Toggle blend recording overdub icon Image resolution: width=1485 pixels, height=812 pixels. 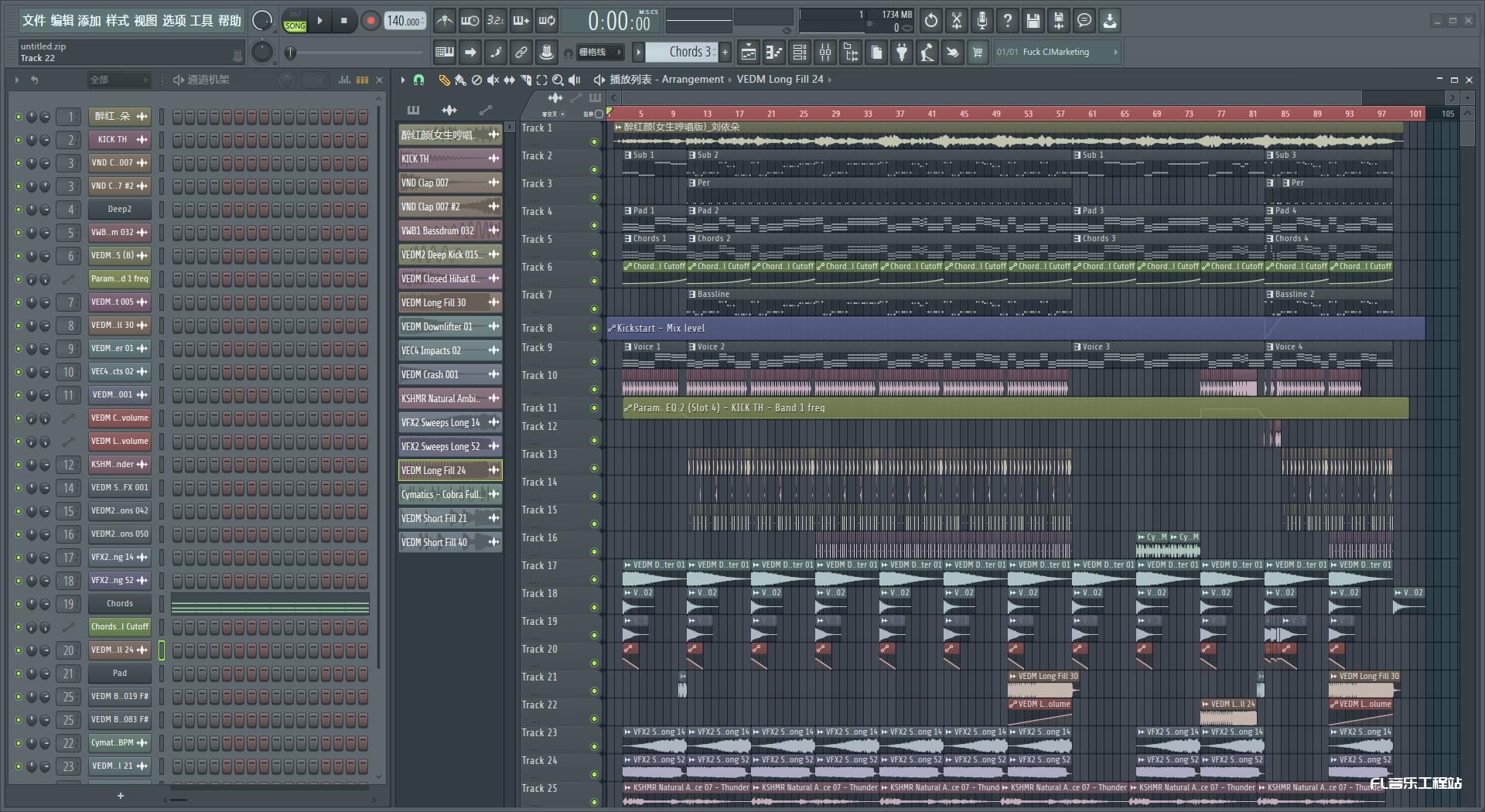521,21
